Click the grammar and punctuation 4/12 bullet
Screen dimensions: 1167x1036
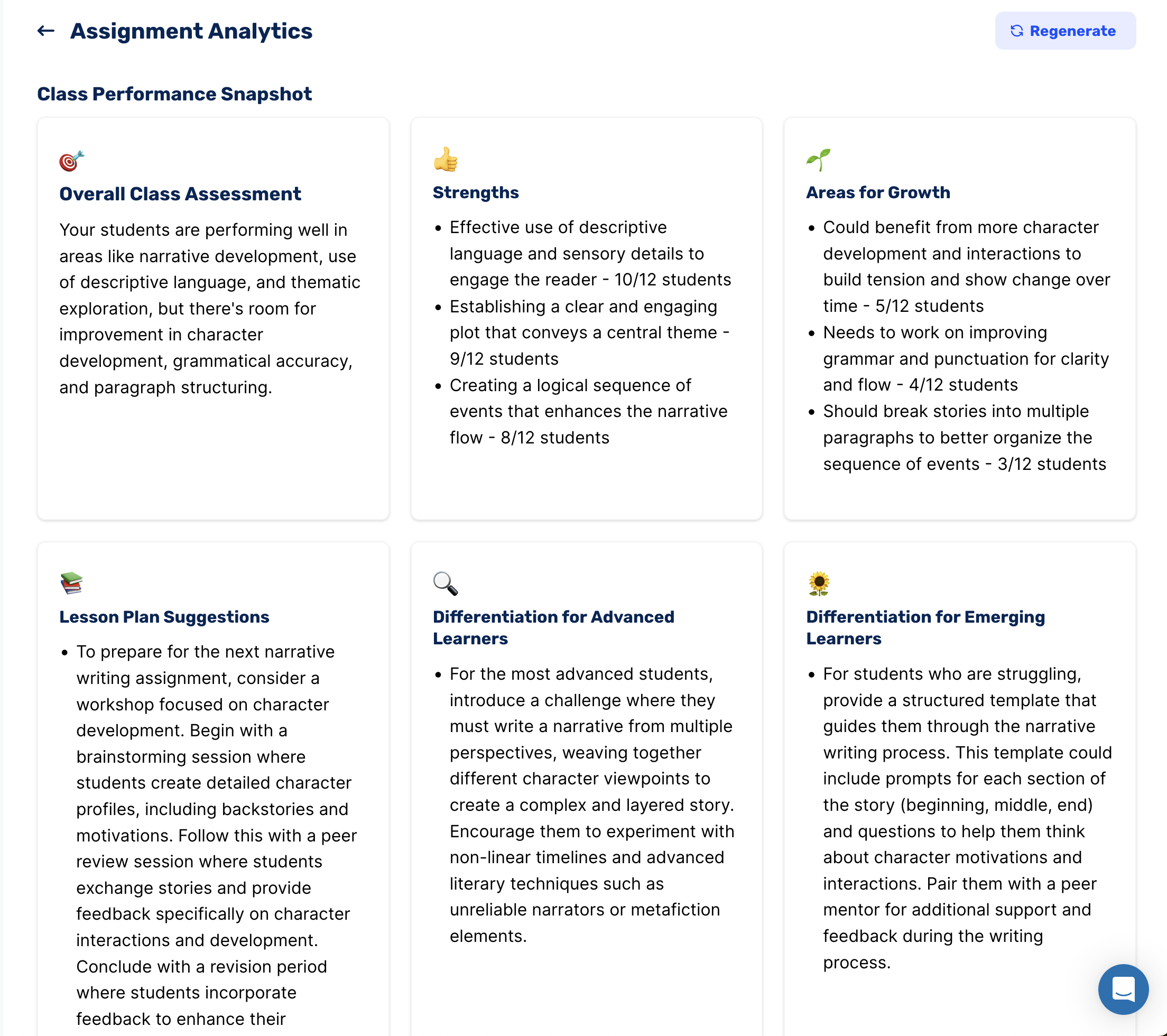click(965, 359)
